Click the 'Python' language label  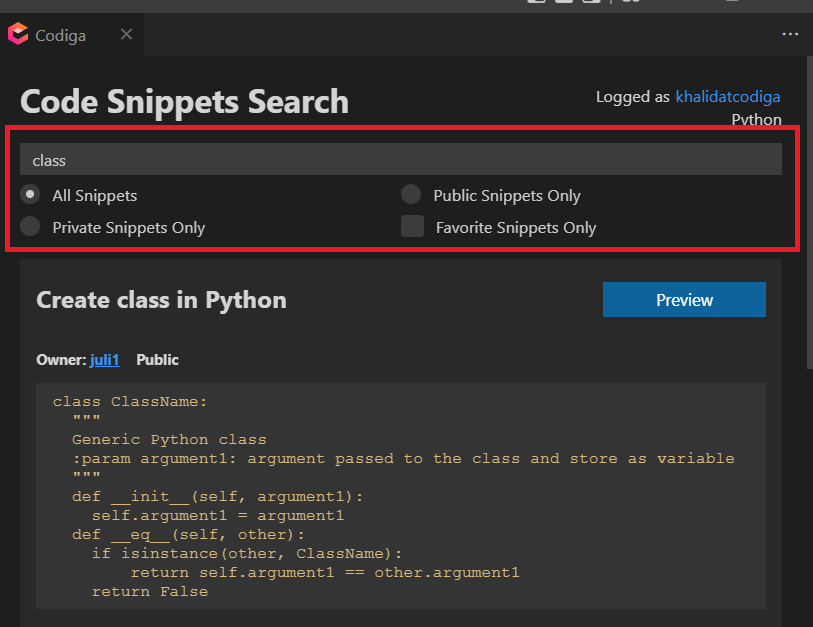[x=756, y=119]
